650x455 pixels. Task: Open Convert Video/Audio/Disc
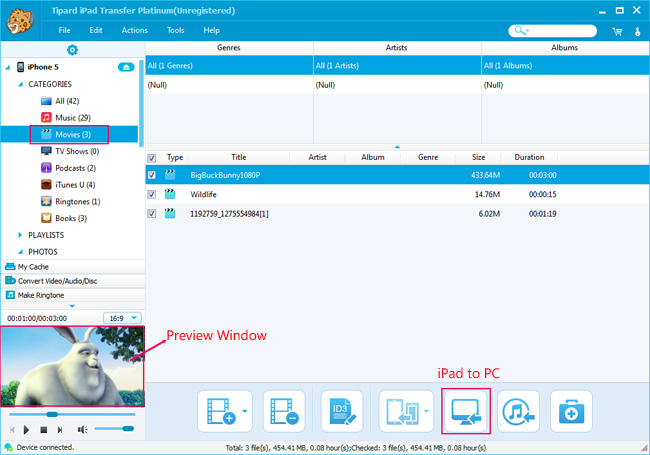point(73,281)
